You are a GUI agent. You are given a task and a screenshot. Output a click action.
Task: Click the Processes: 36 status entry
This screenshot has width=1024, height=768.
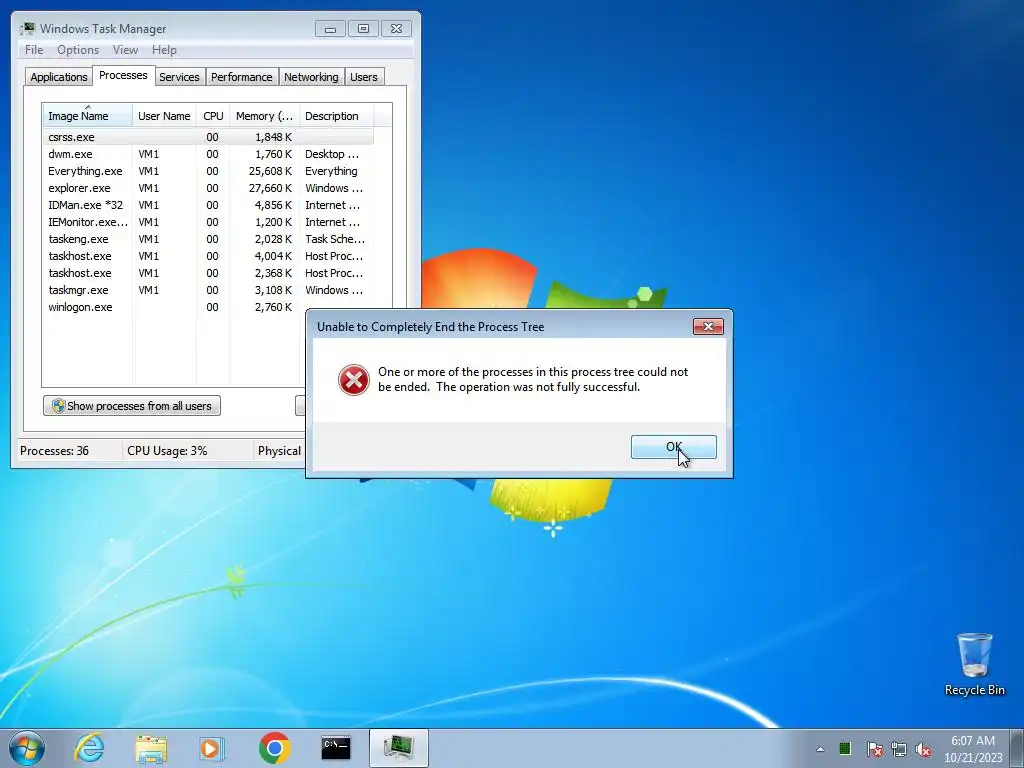[x=54, y=451]
